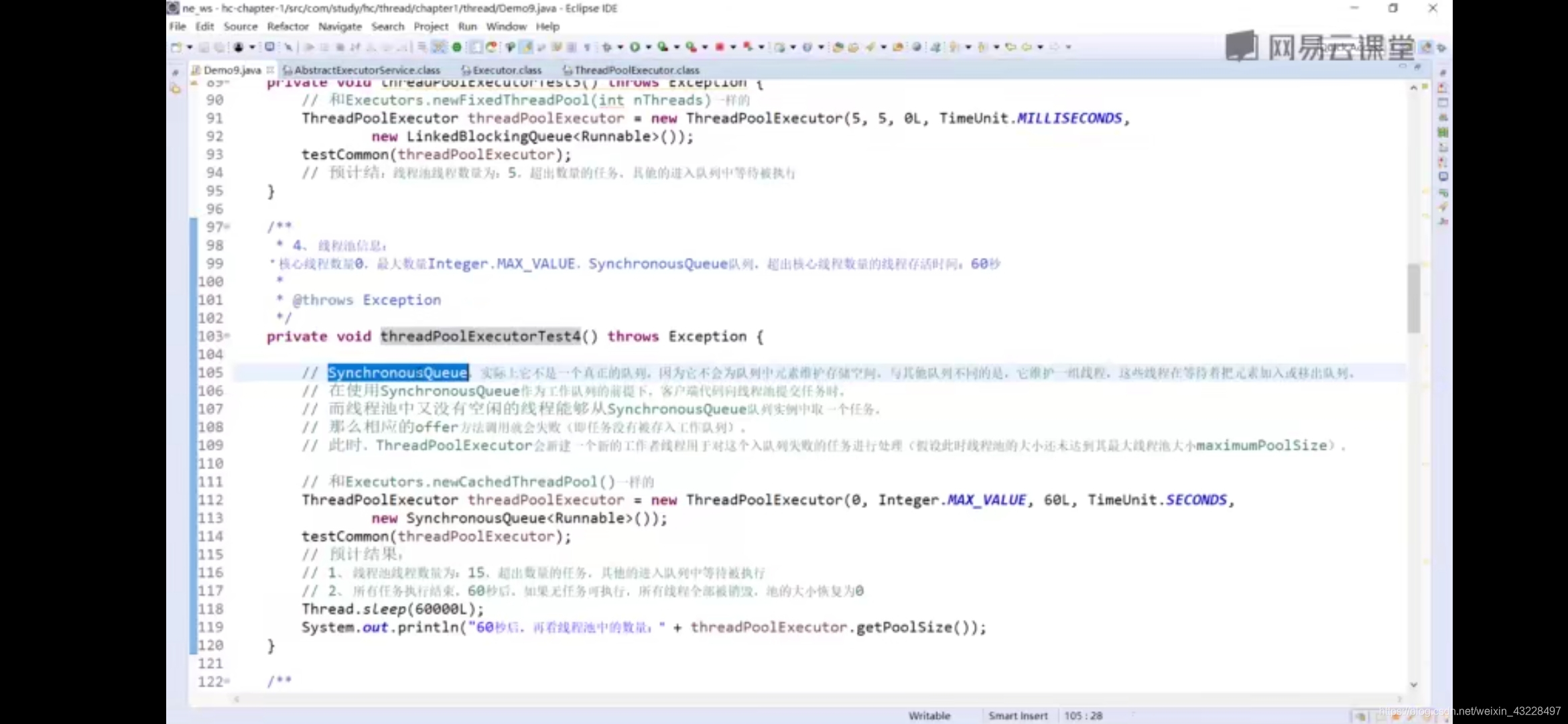The image size is (1568, 724).
Task: Open the Refactor menu
Action: tap(287, 26)
